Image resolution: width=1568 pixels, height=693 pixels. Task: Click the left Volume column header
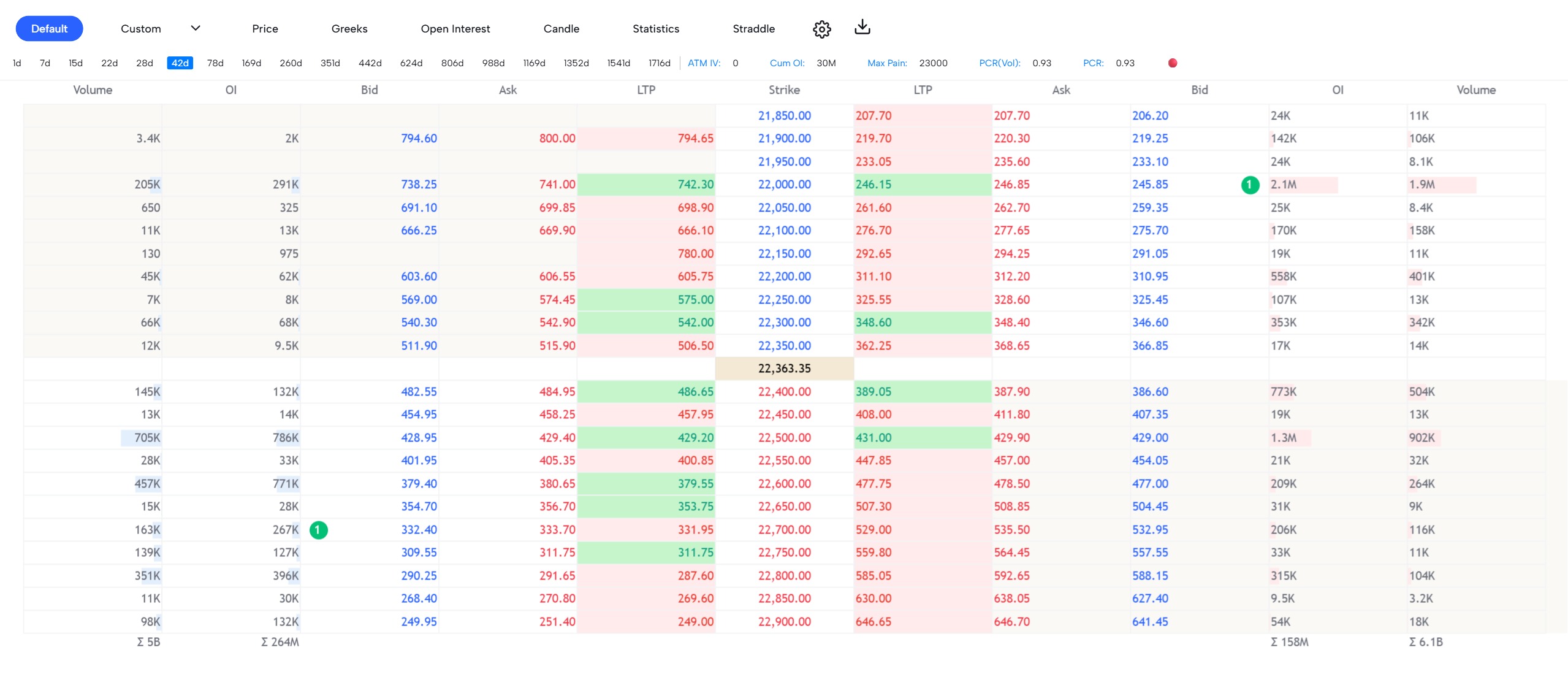93,90
